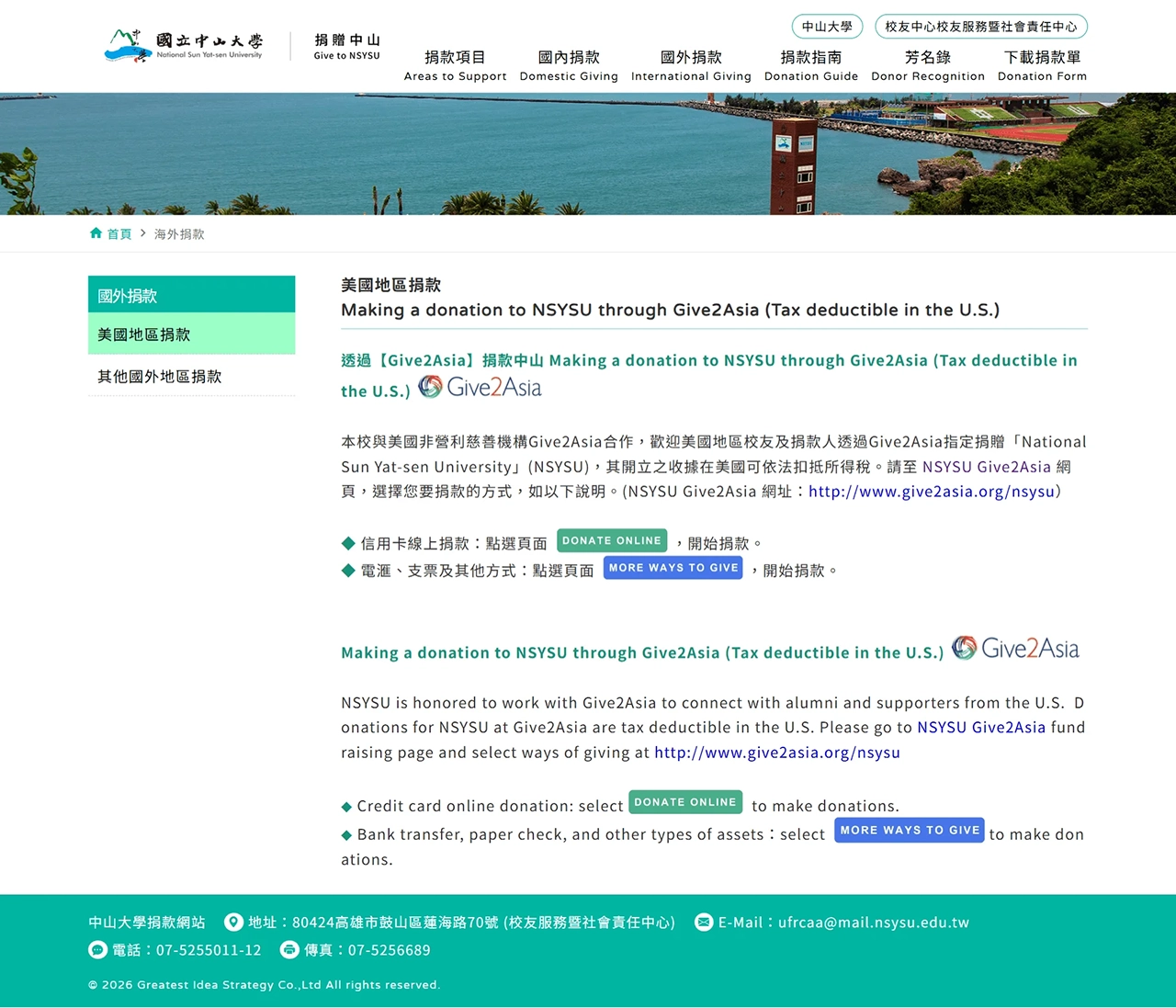Click the NSYSU university logo
Screen dimensions: 1176x1008
coord(184,45)
